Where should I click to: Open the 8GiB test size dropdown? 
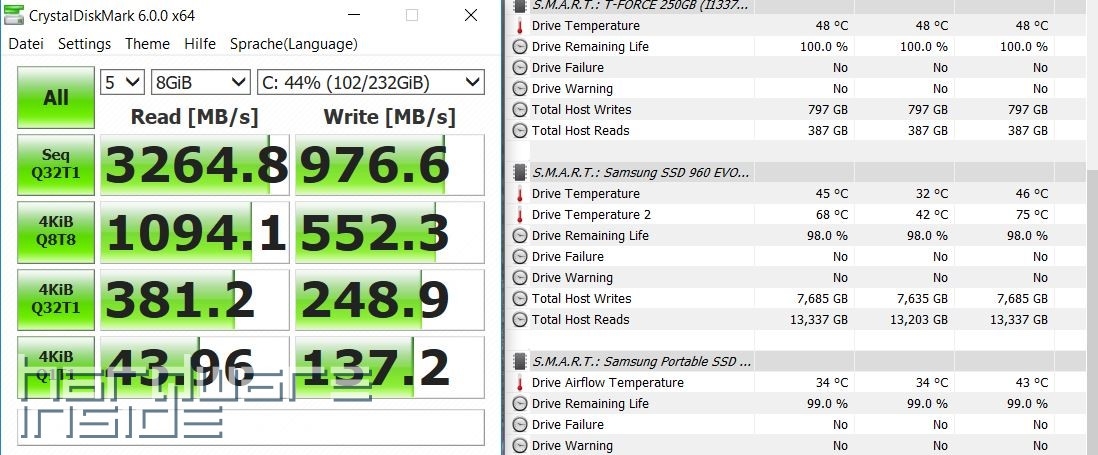(200, 82)
